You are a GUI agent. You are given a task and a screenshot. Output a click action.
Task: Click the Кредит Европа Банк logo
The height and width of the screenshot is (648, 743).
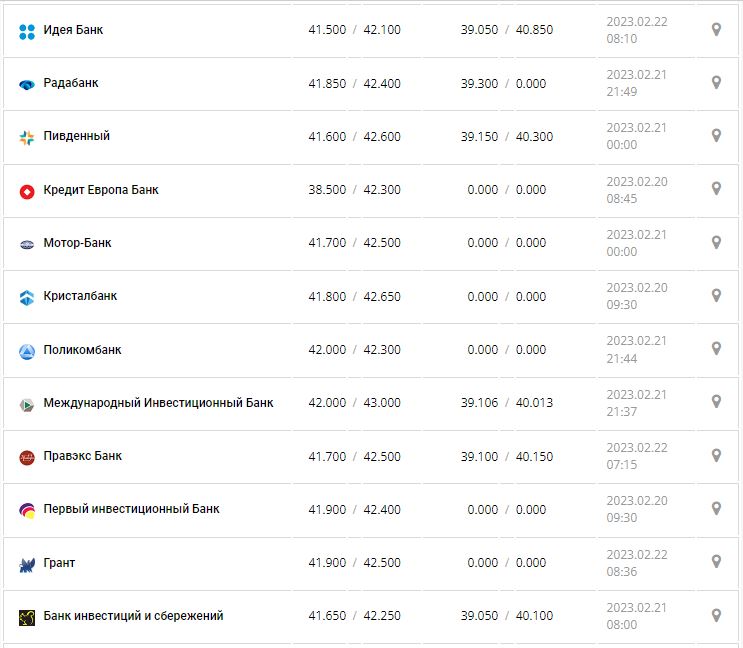click(x=27, y=191)
